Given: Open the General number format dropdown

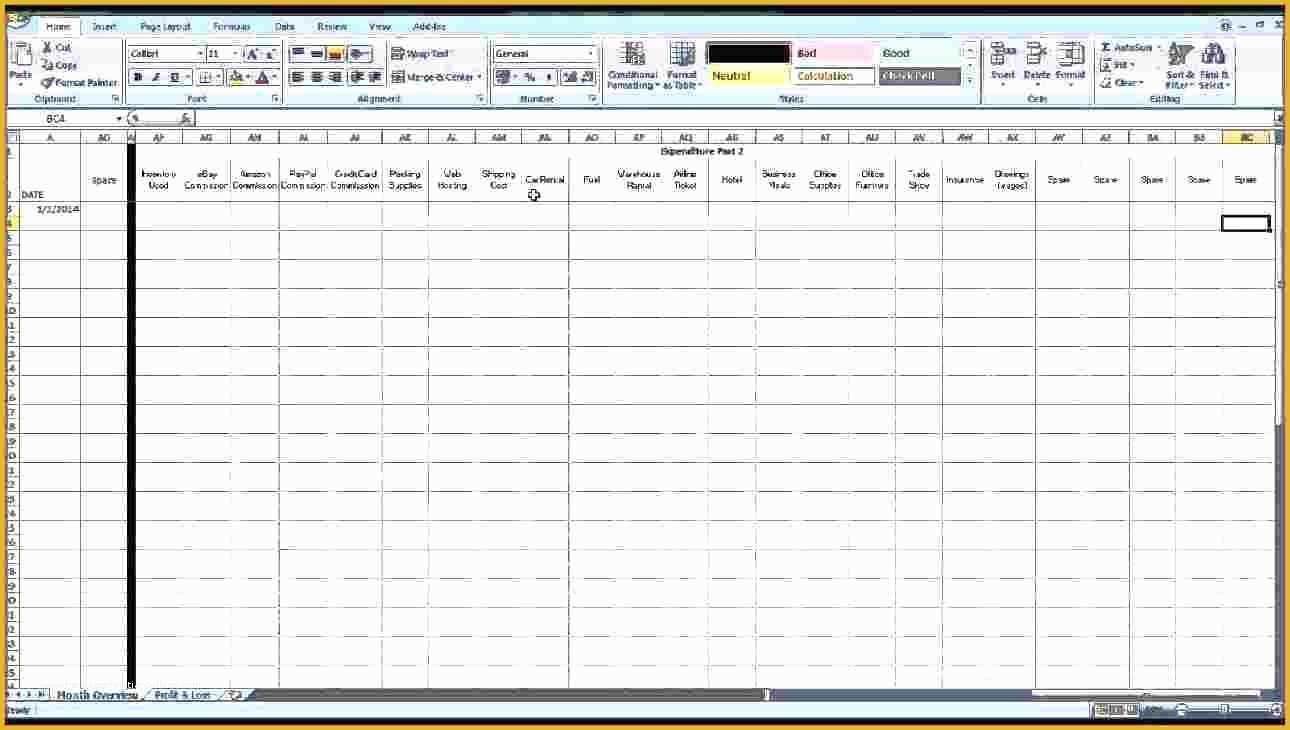Looking at the screenshot, I should coord(590,54).
